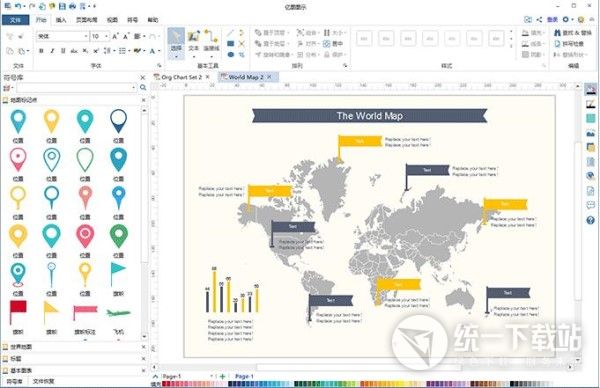
Task: Toggle underline formatting
Action: pos(63,51)
